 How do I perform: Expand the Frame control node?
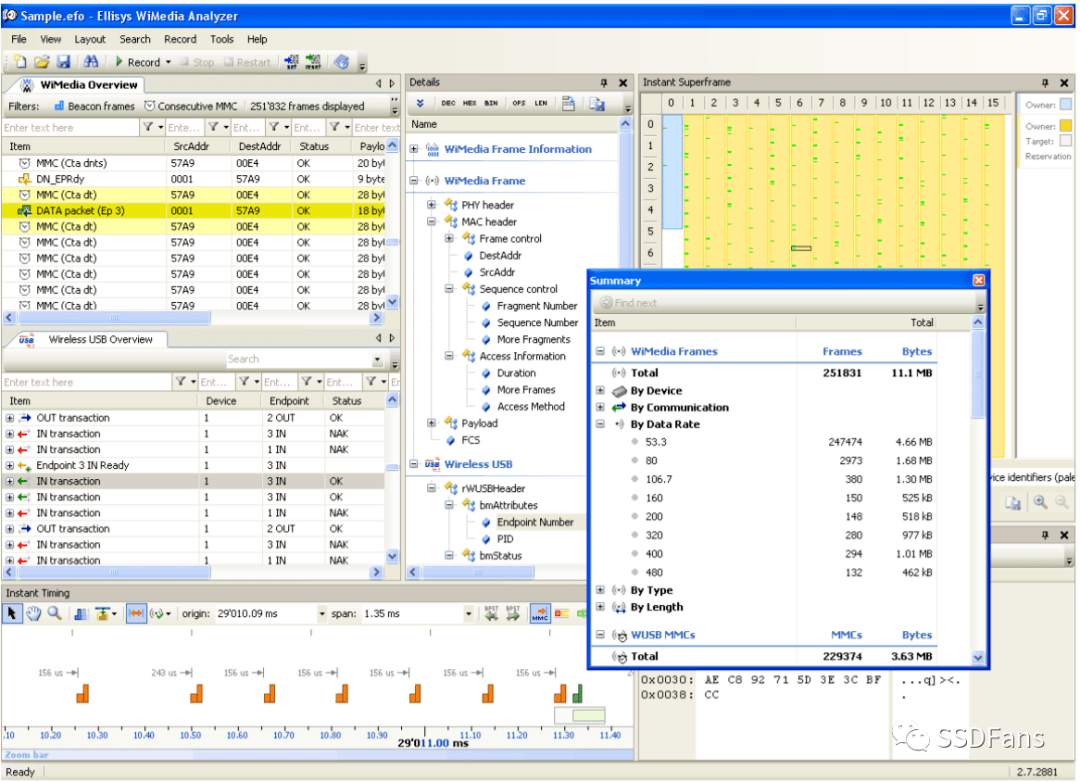(449, 238)
